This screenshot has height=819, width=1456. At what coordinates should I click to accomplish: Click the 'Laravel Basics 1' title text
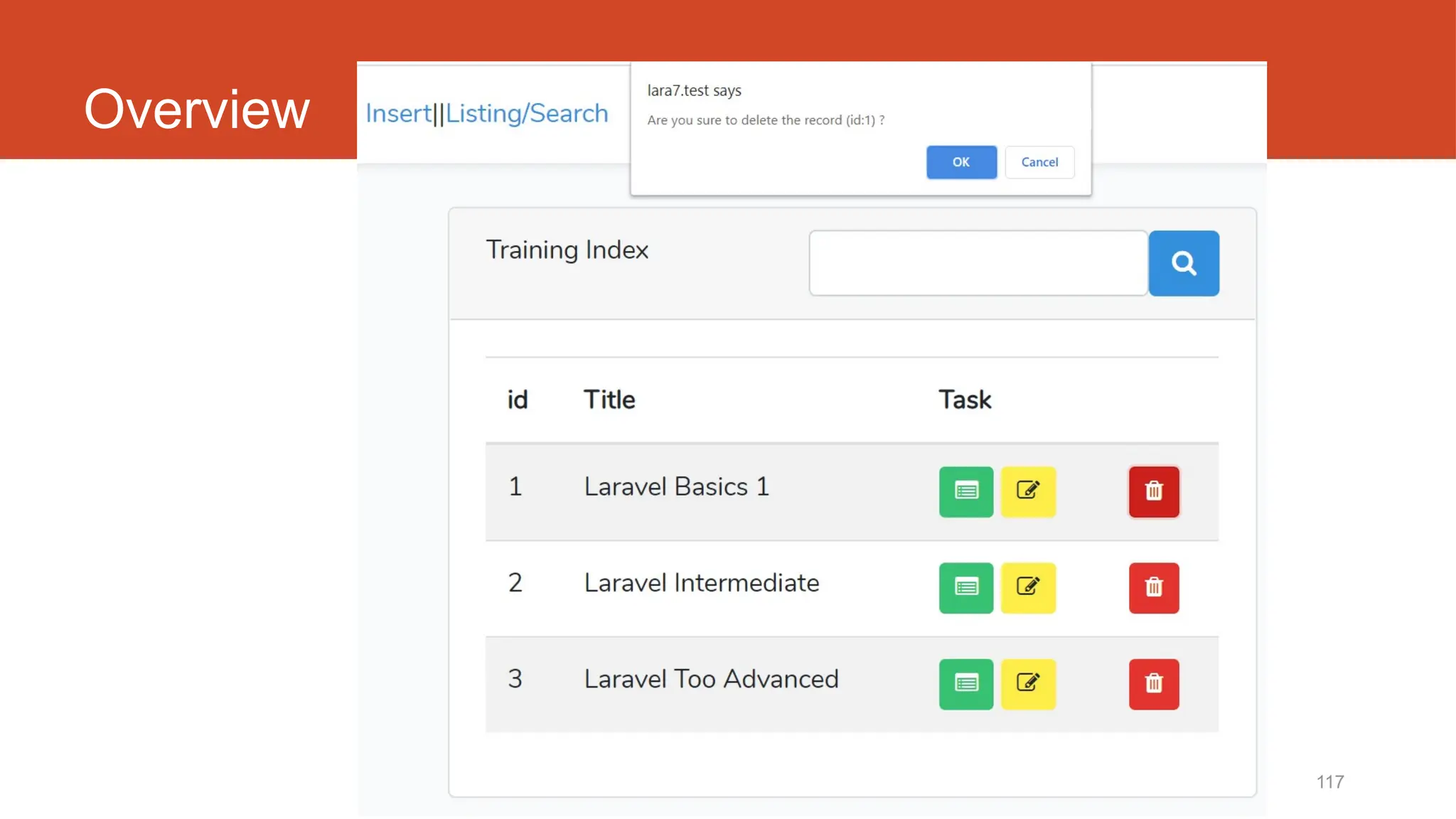click(676, 487)
